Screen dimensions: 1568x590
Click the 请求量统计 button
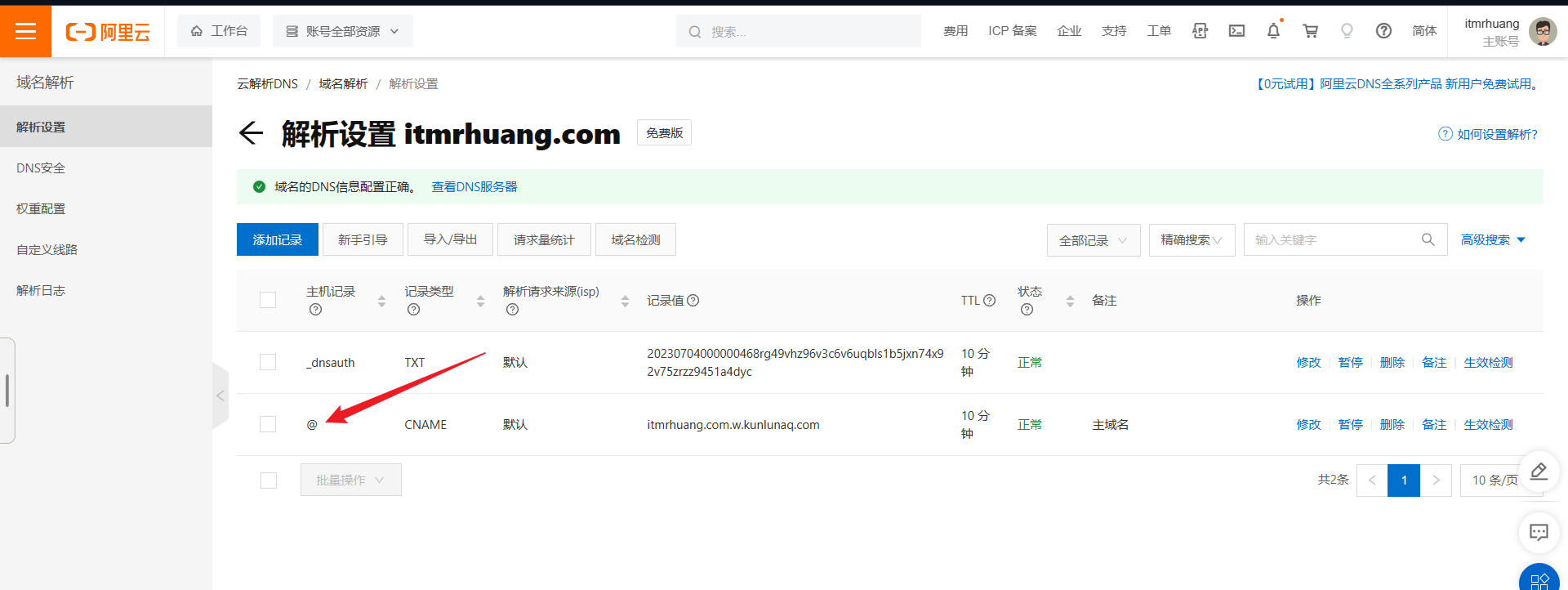[x=544, y=239]
